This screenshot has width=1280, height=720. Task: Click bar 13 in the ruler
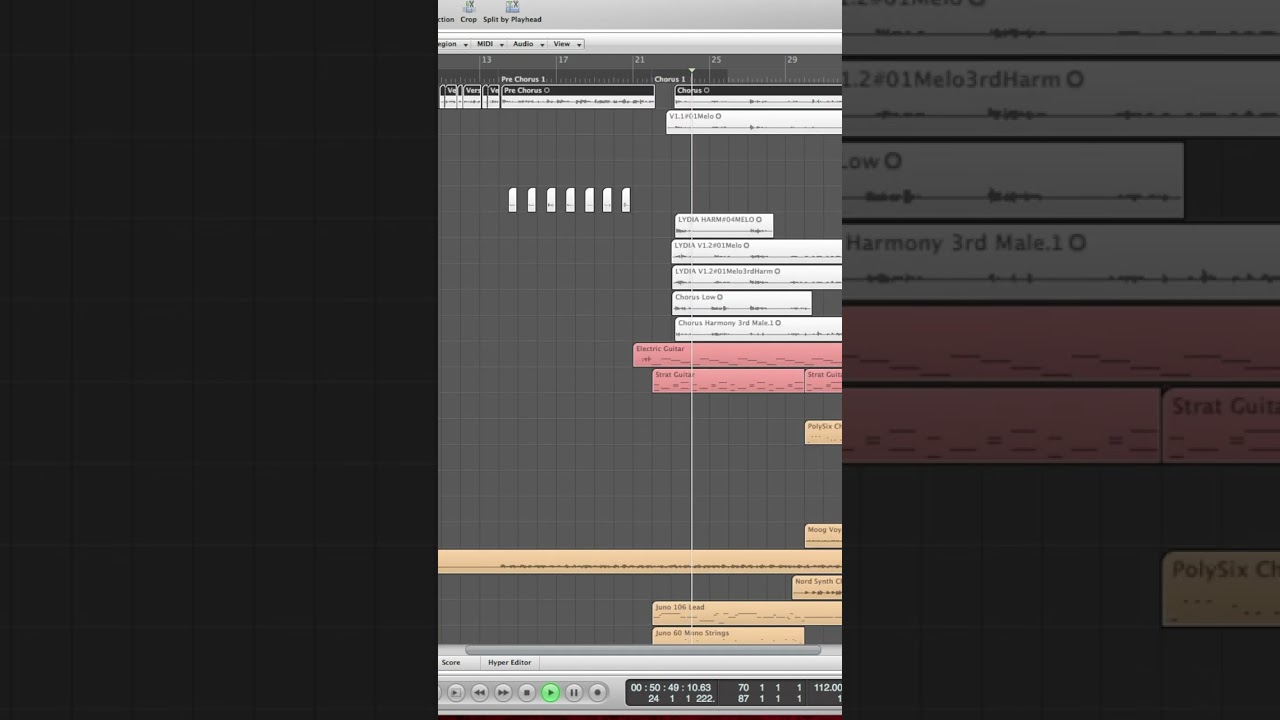pos(486,60)
